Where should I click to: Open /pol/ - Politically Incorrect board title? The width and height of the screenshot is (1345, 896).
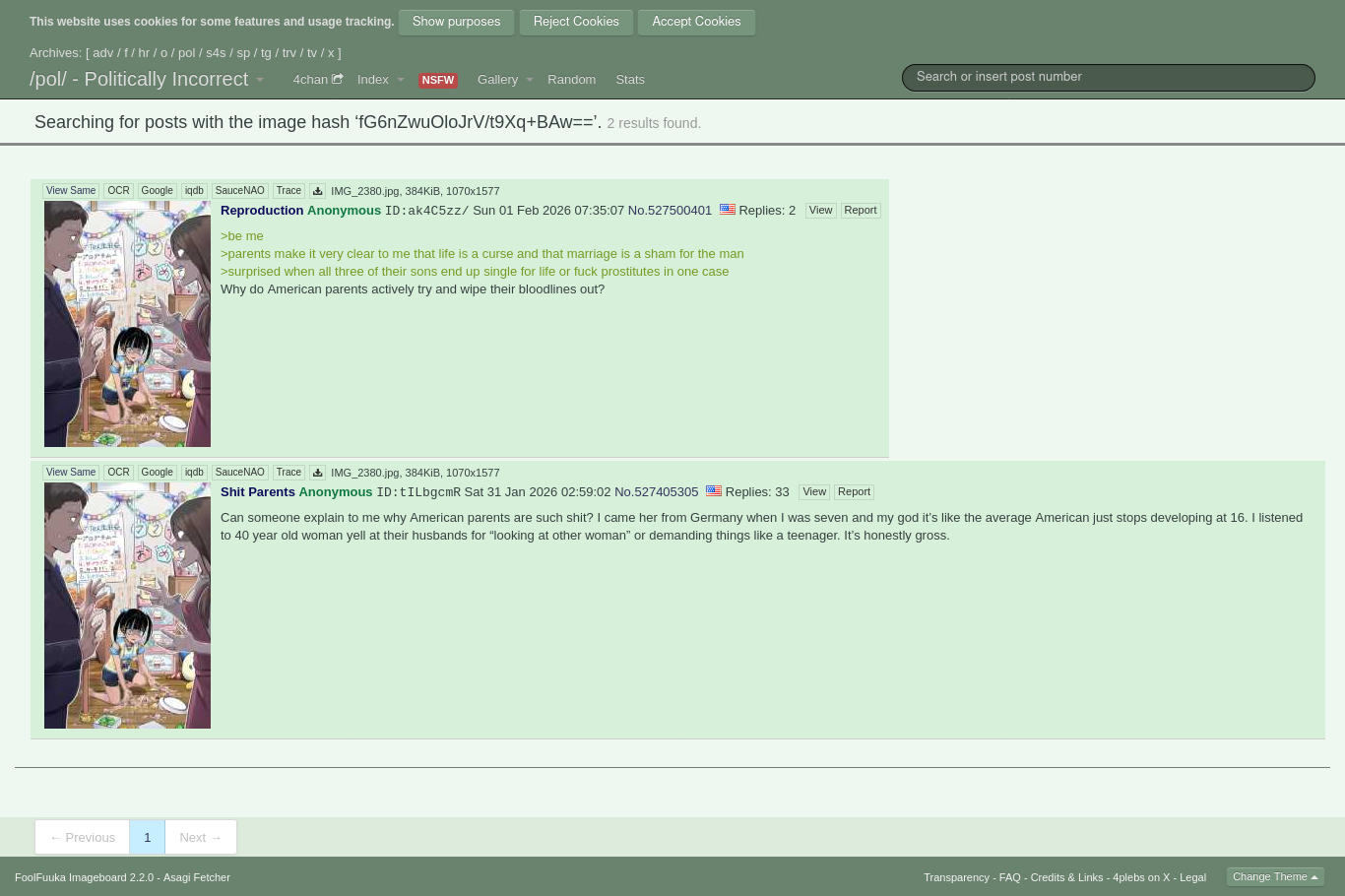tap(139, 79)
